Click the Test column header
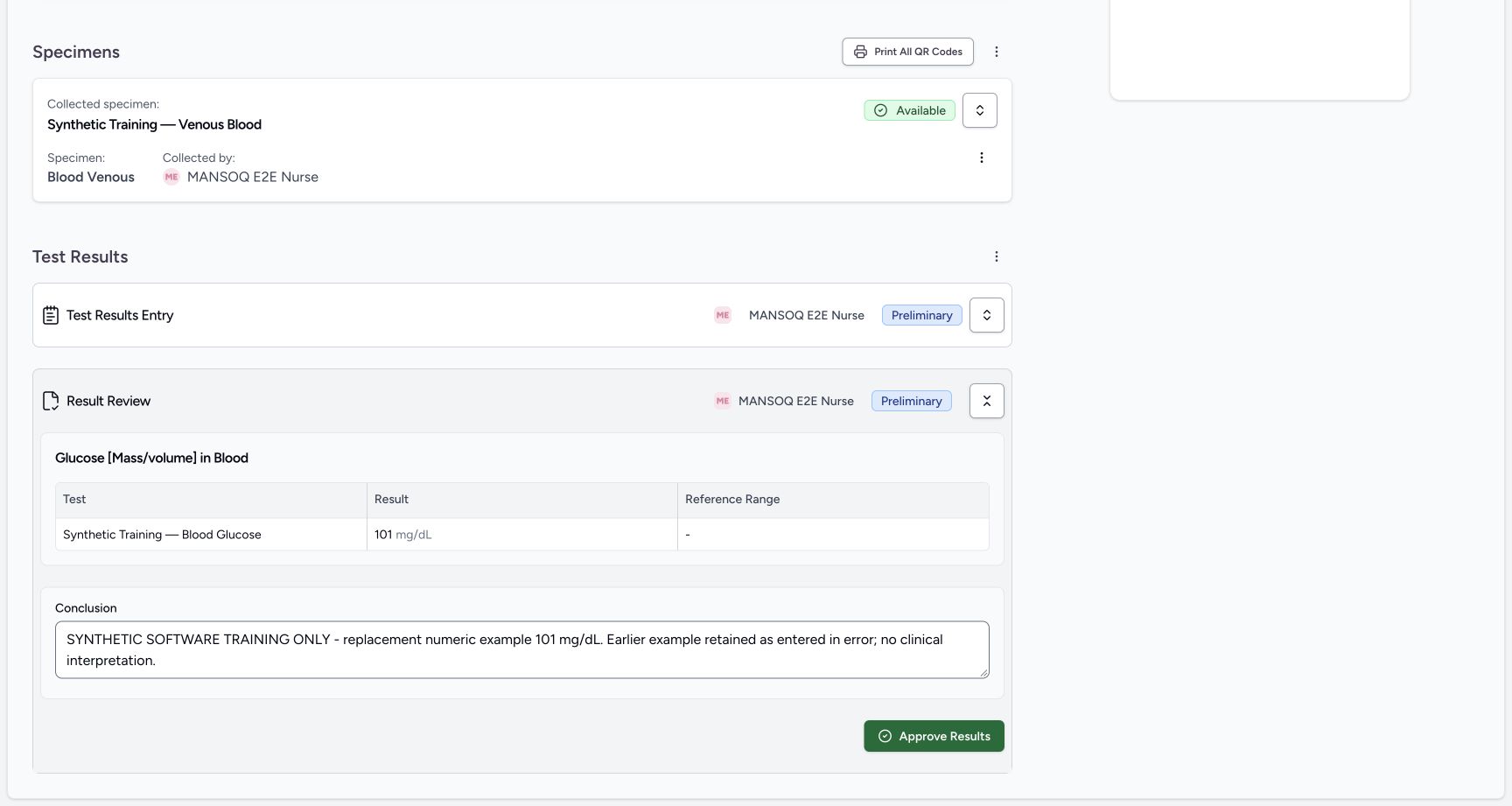The height and width of the screenshot is (806, 1512). coord(211,500)
